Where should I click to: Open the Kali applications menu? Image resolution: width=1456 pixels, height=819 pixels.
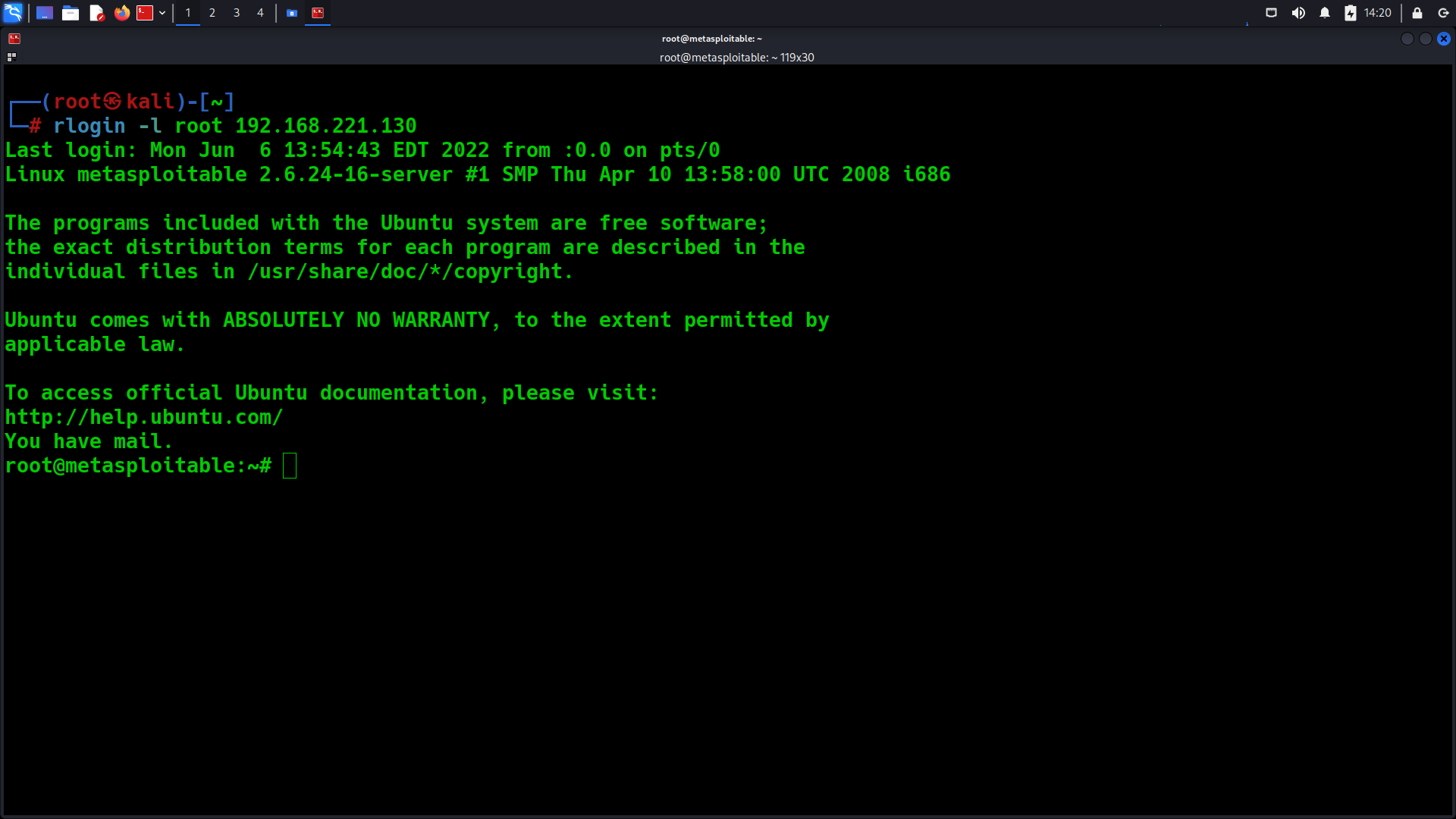tap(13, 13)
